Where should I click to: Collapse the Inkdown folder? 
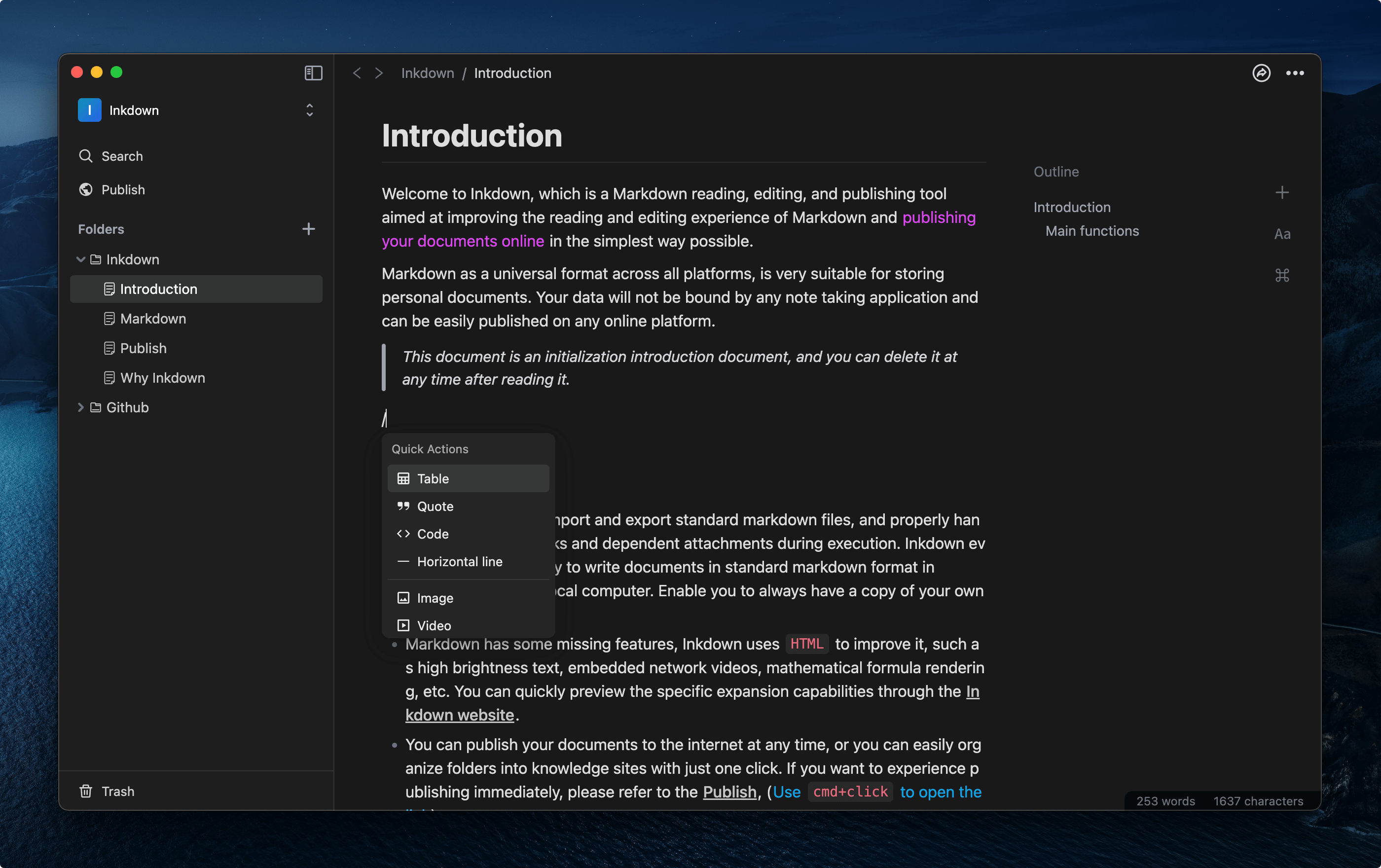click(80, 259)
